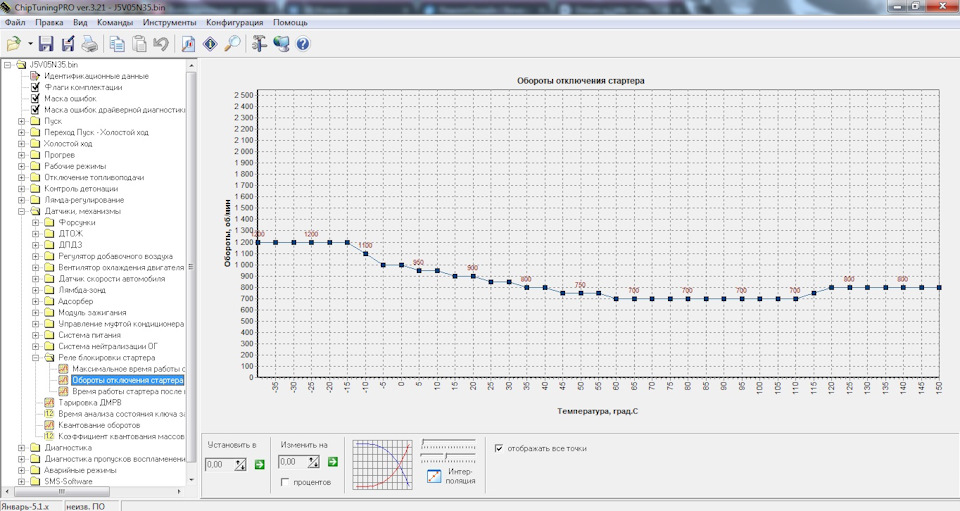The image size is (960, 511).
Task: Collapse 'Реле блокировки стартера' folder
Action: point(35,358)
